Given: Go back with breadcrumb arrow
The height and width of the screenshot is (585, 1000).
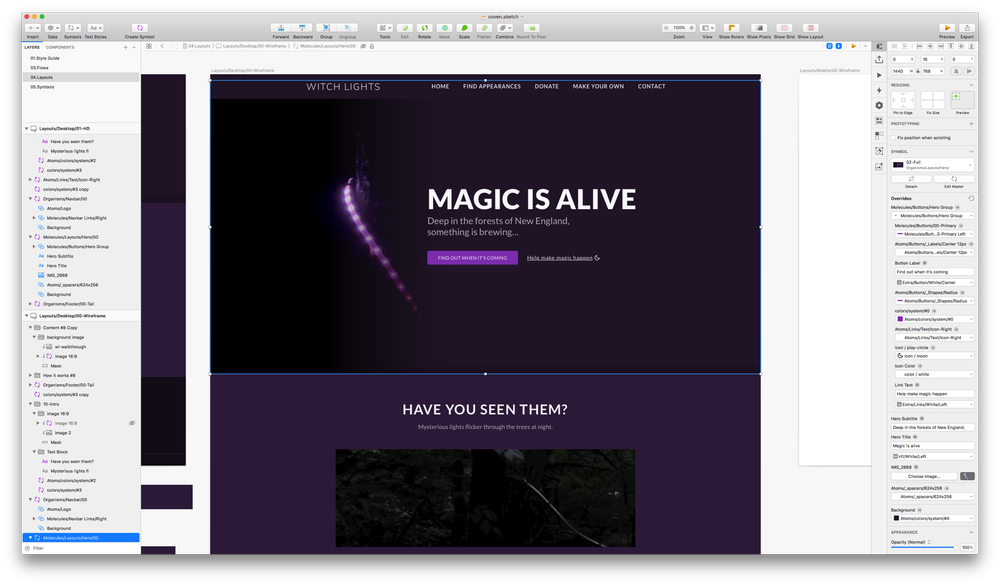Looking at the screenshot, I should pyautogui.click(x=162, y=46).
